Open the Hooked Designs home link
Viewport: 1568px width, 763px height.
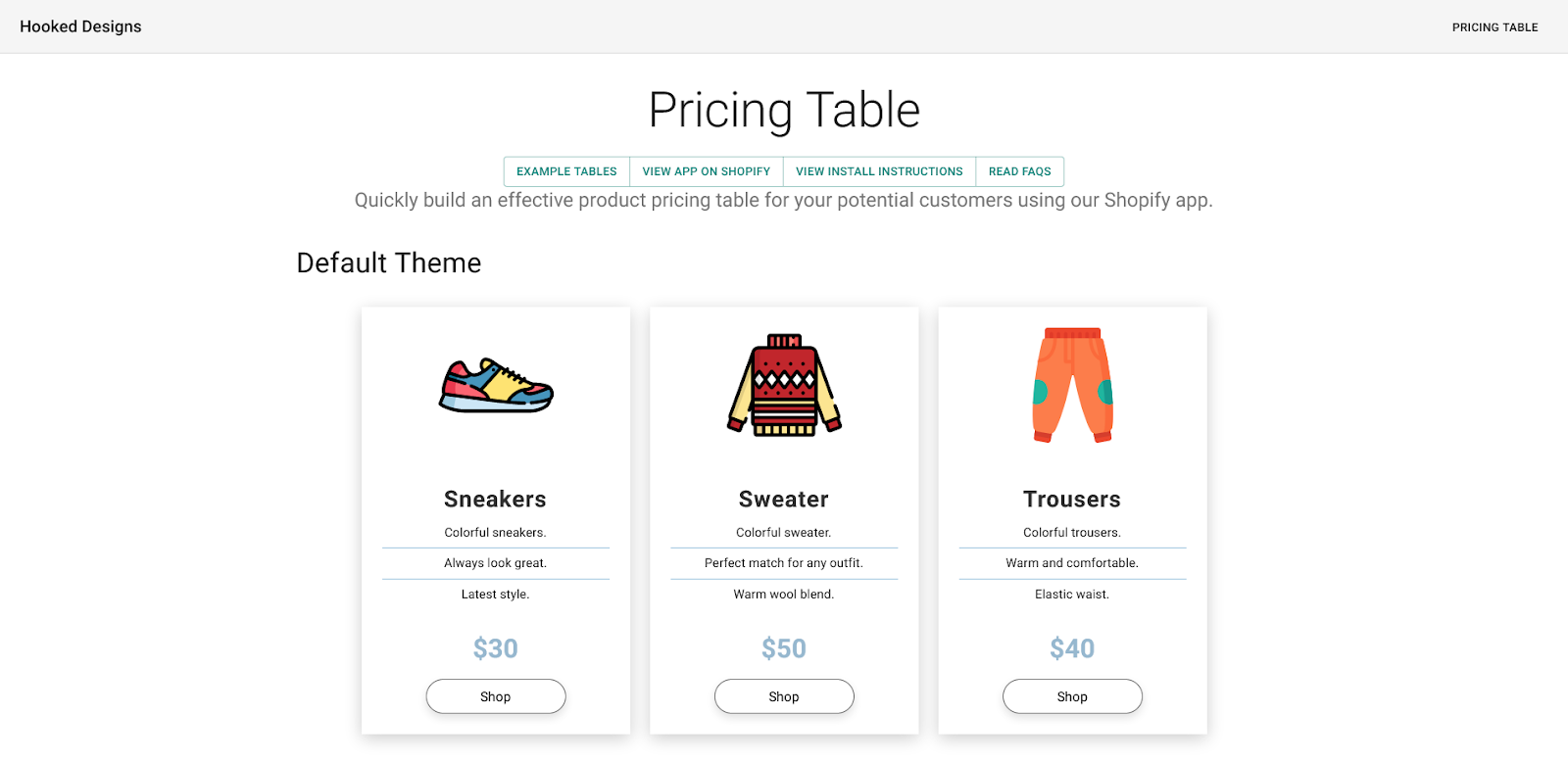80,26
